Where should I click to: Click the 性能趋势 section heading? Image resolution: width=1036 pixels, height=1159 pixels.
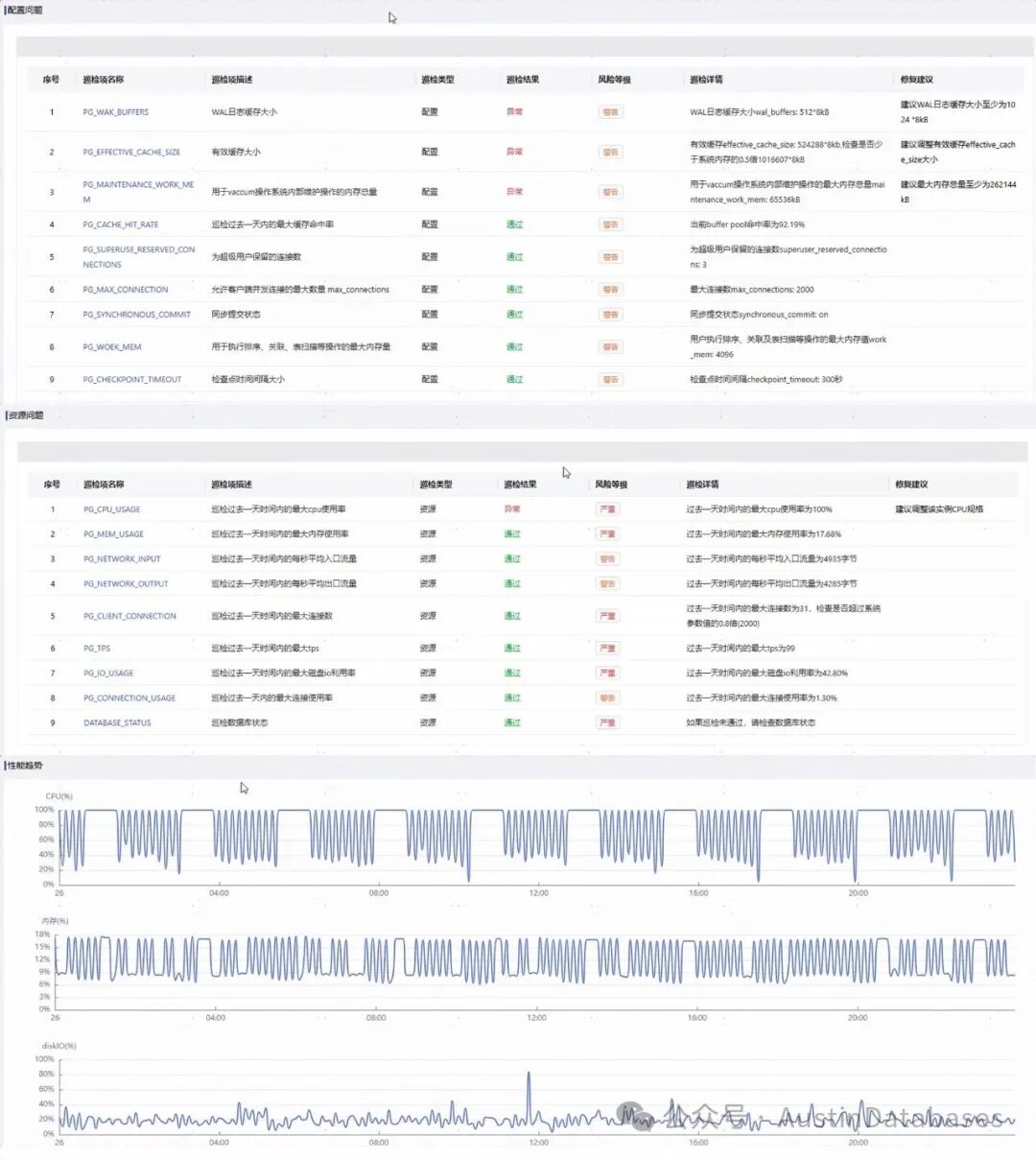tap(24, 766)
